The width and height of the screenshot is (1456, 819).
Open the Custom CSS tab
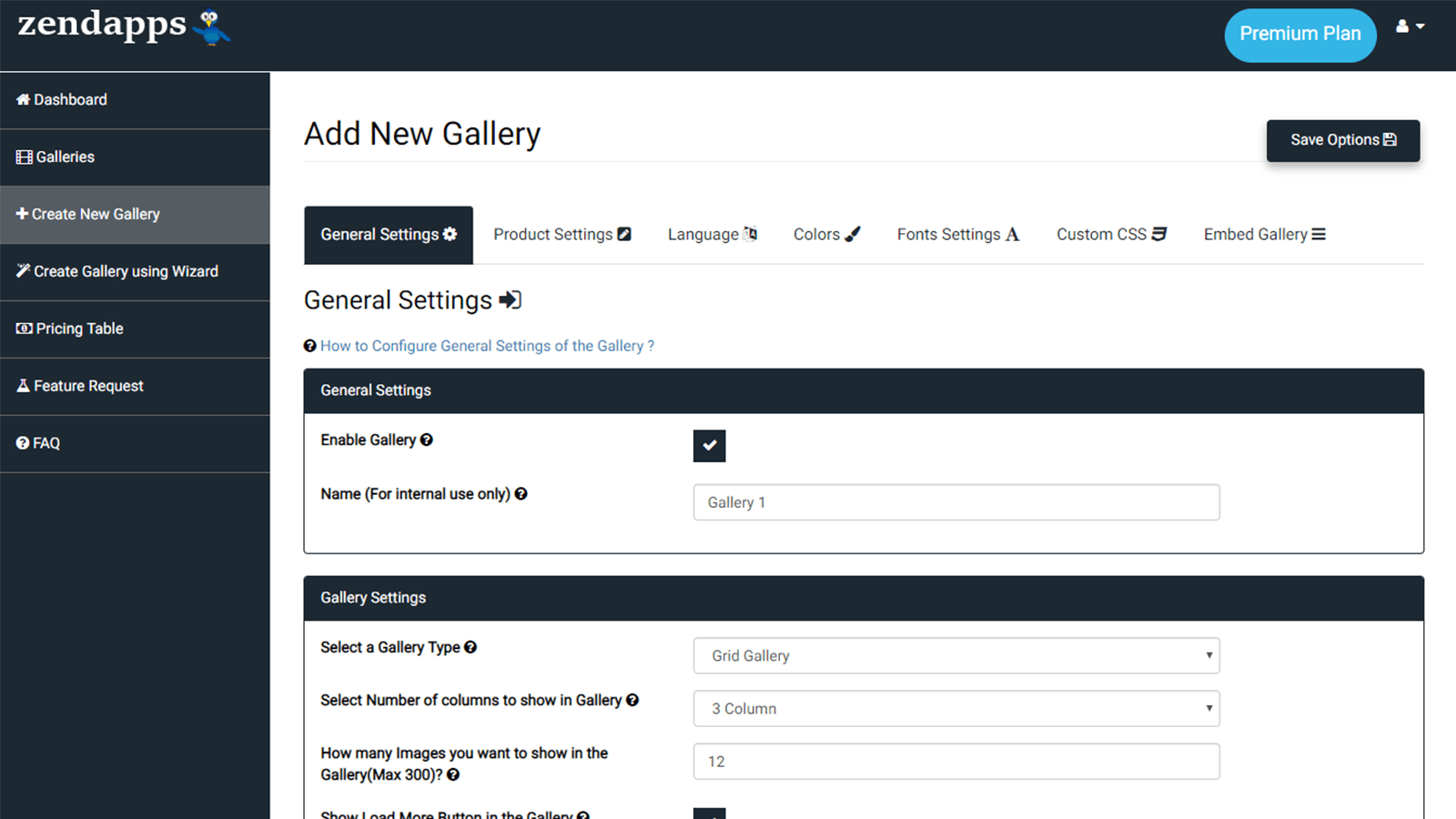1111,235
